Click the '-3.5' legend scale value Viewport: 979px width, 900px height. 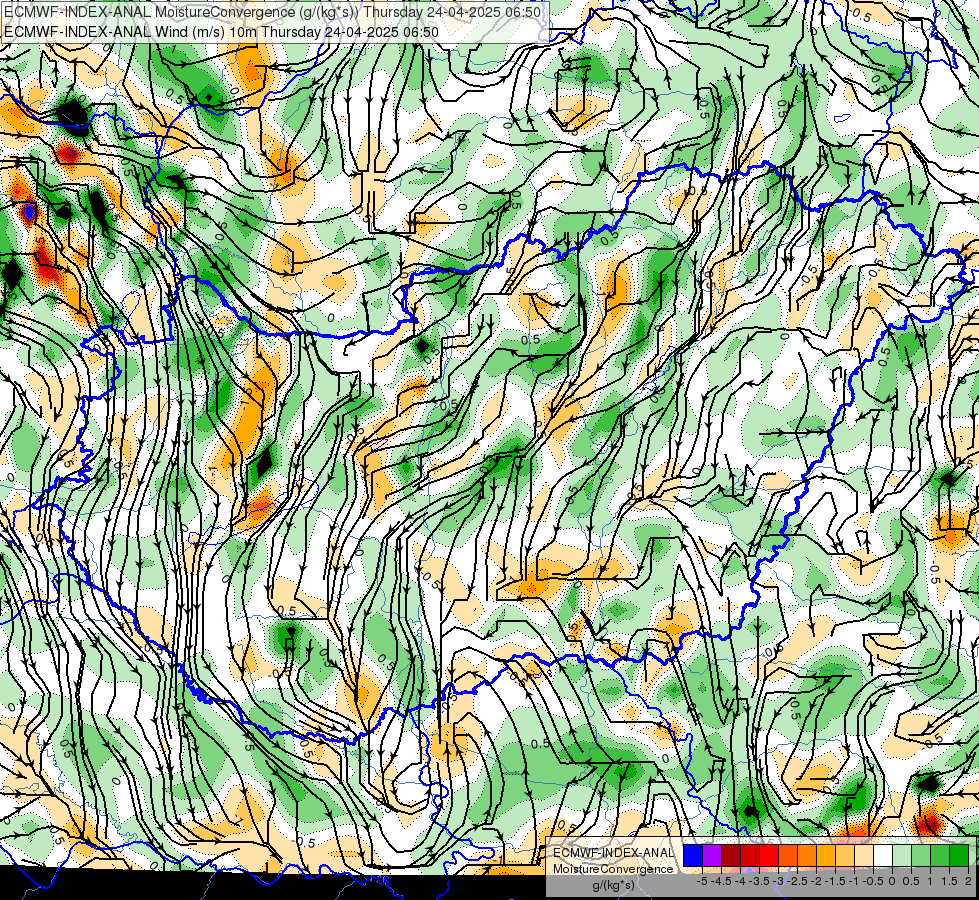(x=761, y=881)
